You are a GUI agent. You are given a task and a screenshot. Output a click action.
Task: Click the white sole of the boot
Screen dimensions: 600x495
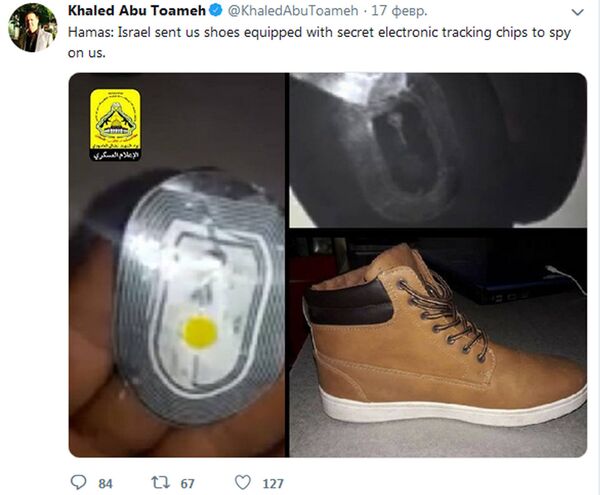pyautogui.click(x=453, y=406)
